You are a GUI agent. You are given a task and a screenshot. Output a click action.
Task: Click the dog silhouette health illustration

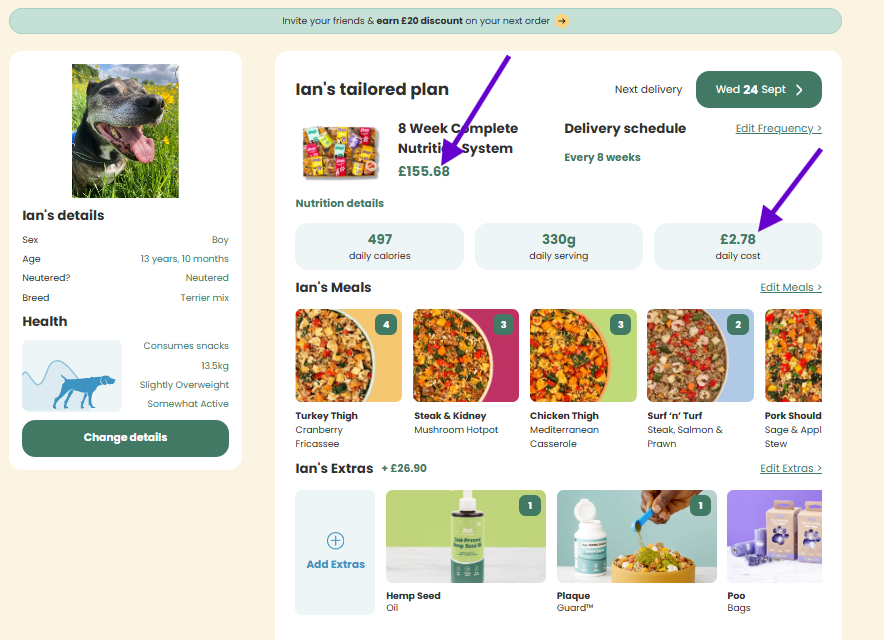72,376
